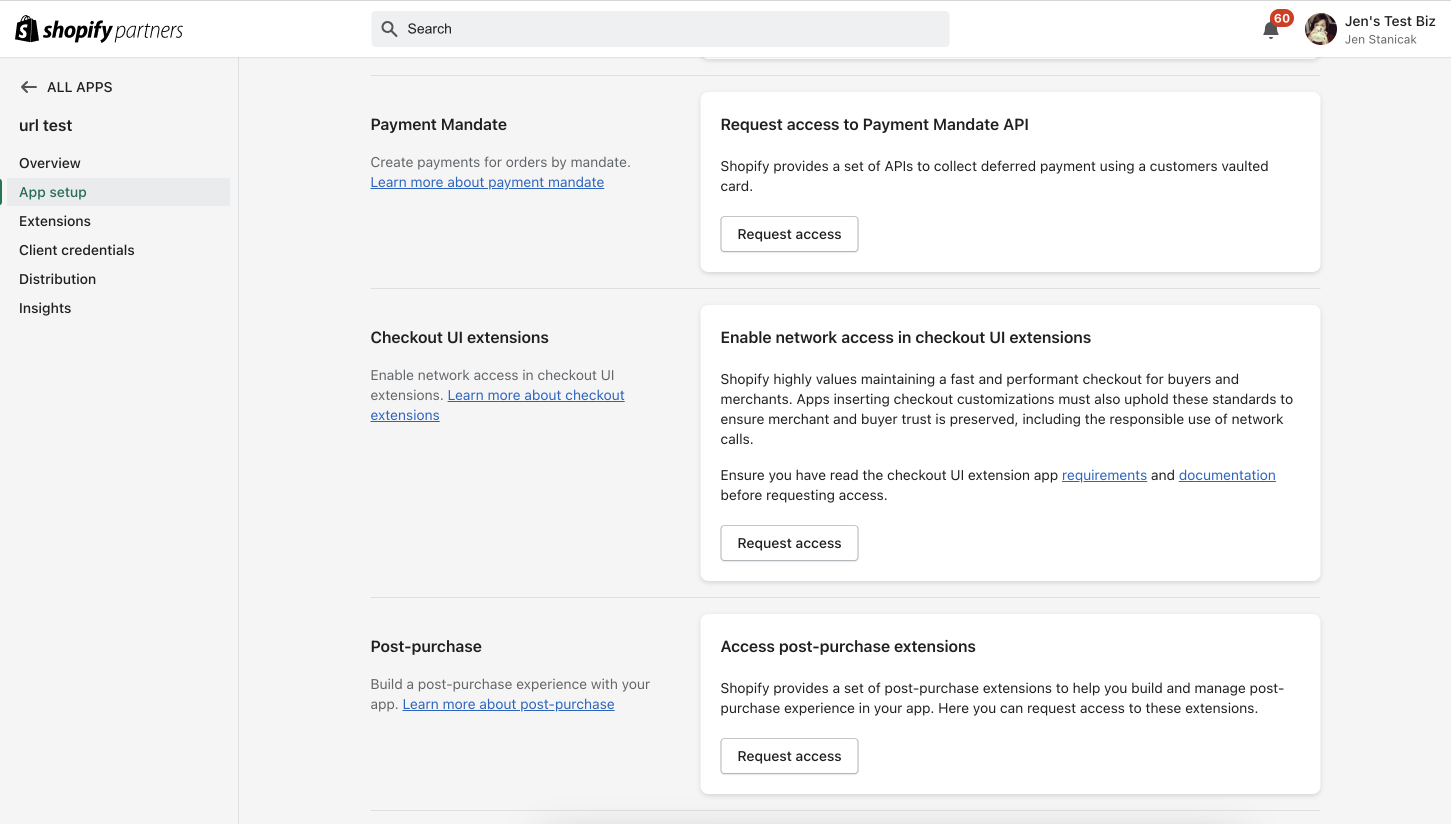Click the back arrow beside All Apps
Viewport: 1451px width, 824px height.
coord(29,87)
